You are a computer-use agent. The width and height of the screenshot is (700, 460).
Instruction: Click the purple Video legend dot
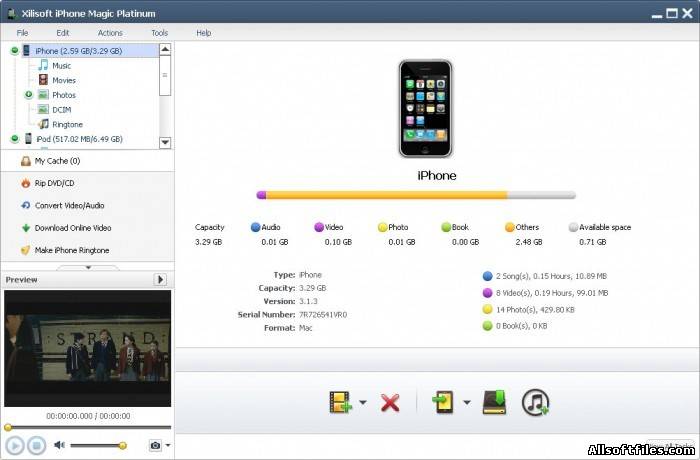click(x=319, y=227)
